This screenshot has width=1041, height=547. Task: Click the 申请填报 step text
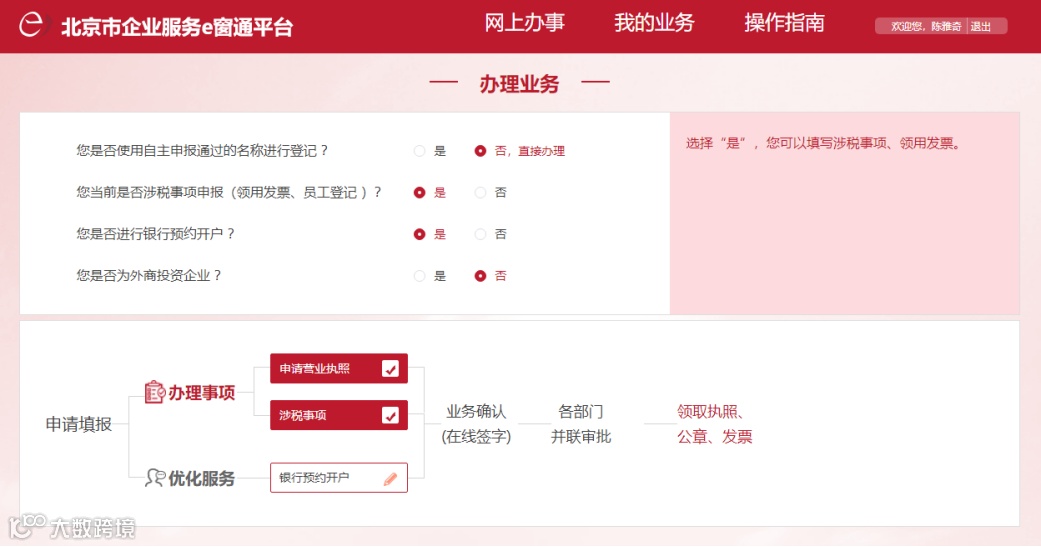coord(78,425)
